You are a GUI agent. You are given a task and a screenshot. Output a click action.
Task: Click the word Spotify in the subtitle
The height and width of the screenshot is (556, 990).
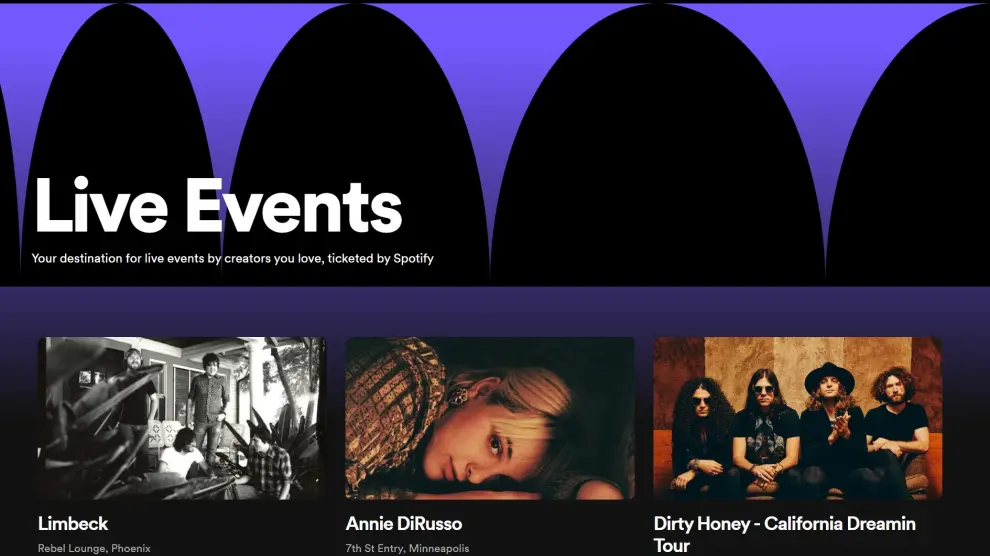tap(414, 258)
